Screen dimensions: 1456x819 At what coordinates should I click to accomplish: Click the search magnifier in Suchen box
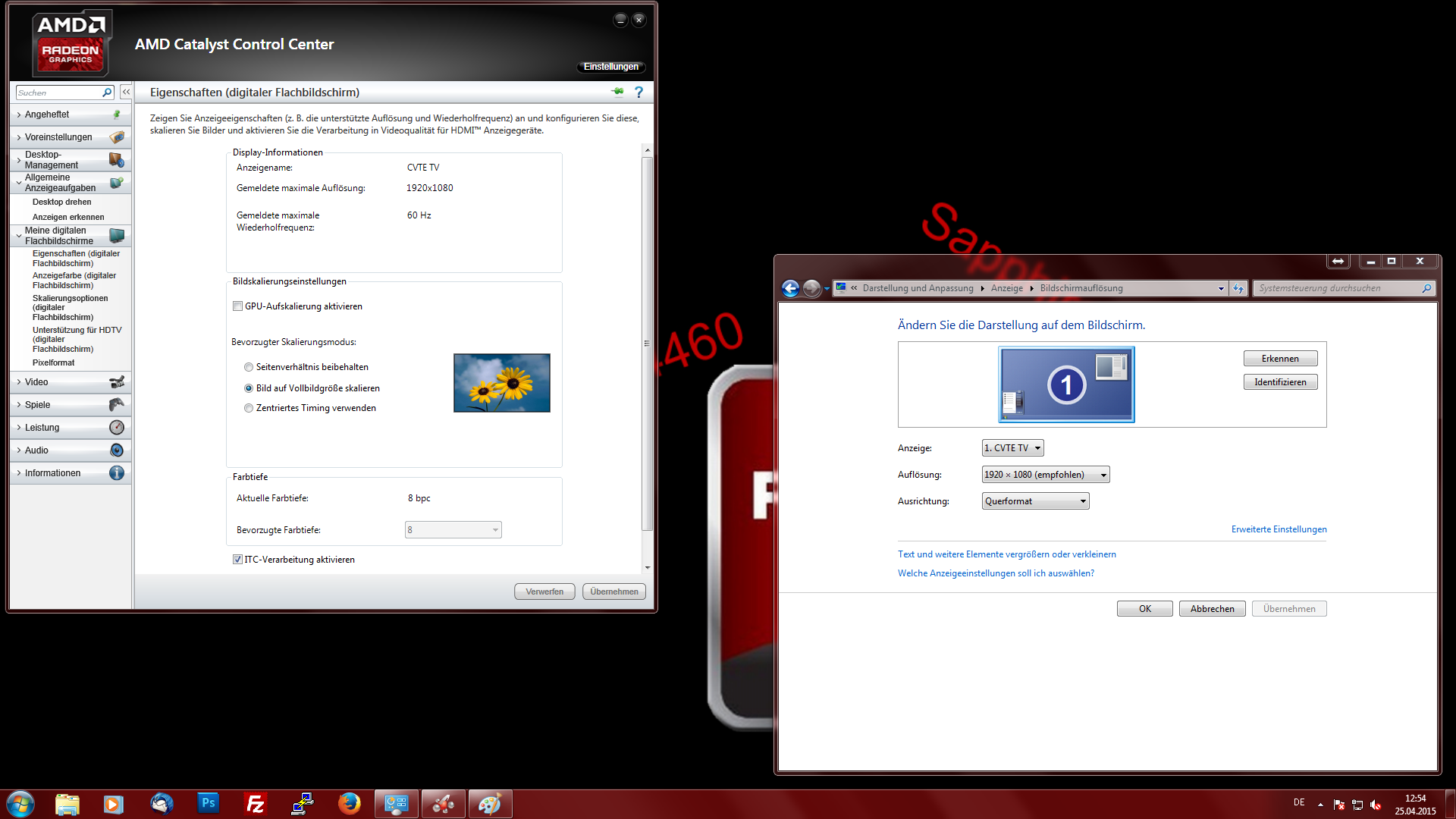coord(107,93)
